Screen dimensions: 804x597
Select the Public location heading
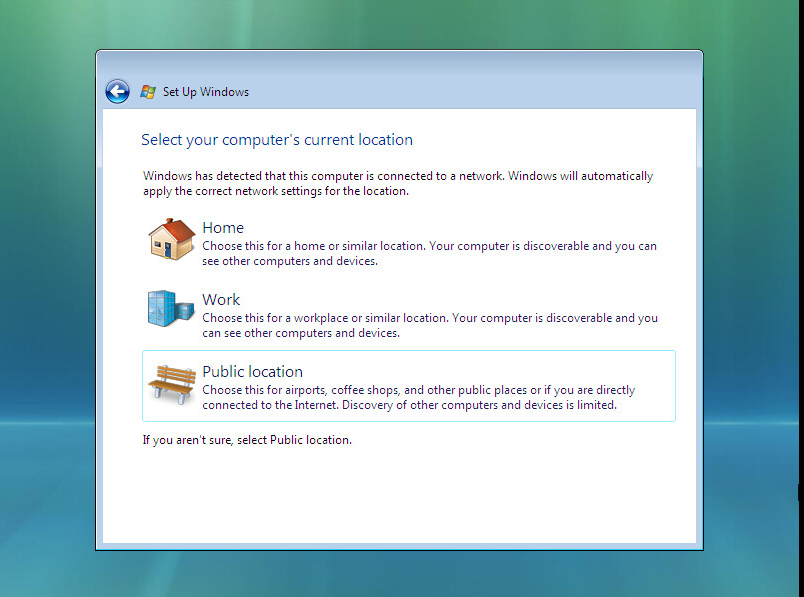point(252,371)
